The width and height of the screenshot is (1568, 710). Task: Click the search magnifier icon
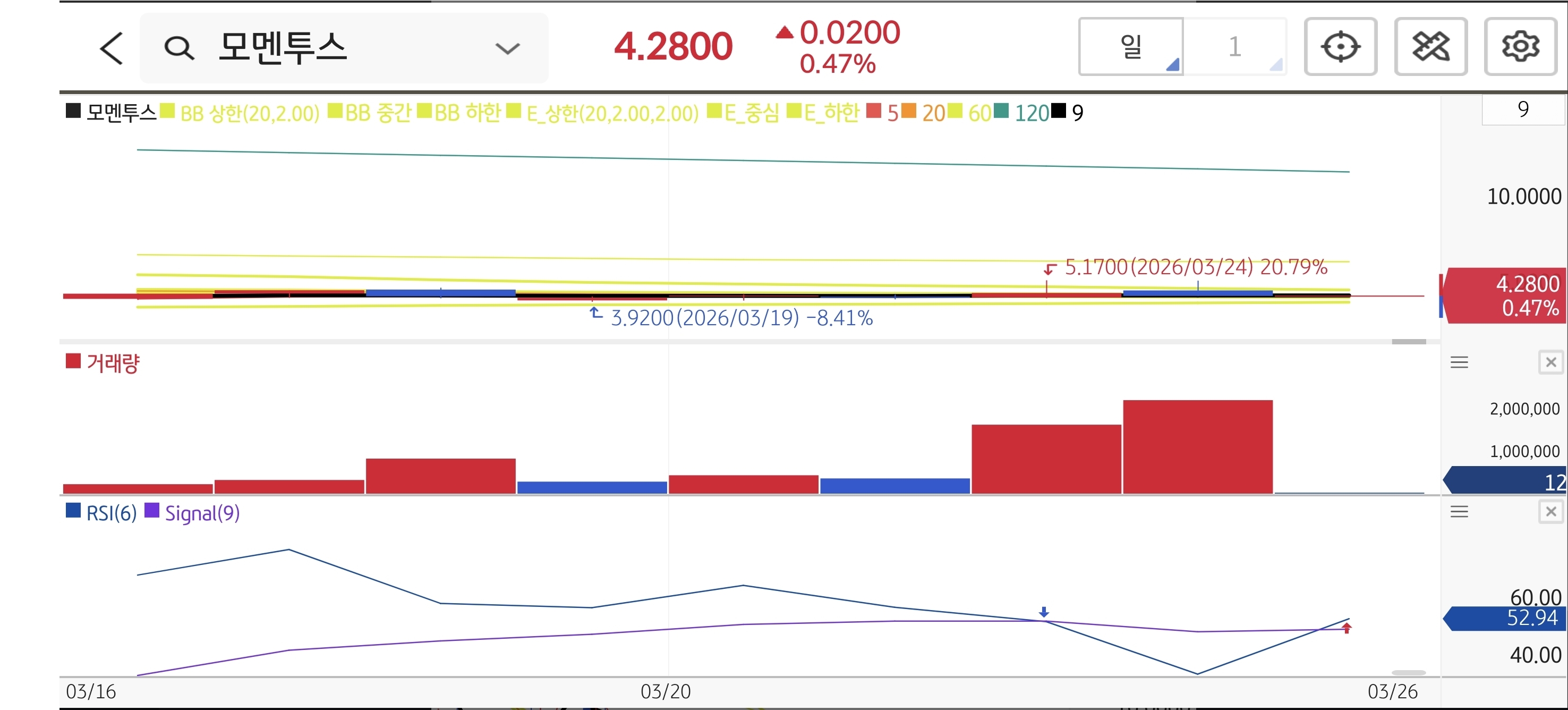[179, 48]
